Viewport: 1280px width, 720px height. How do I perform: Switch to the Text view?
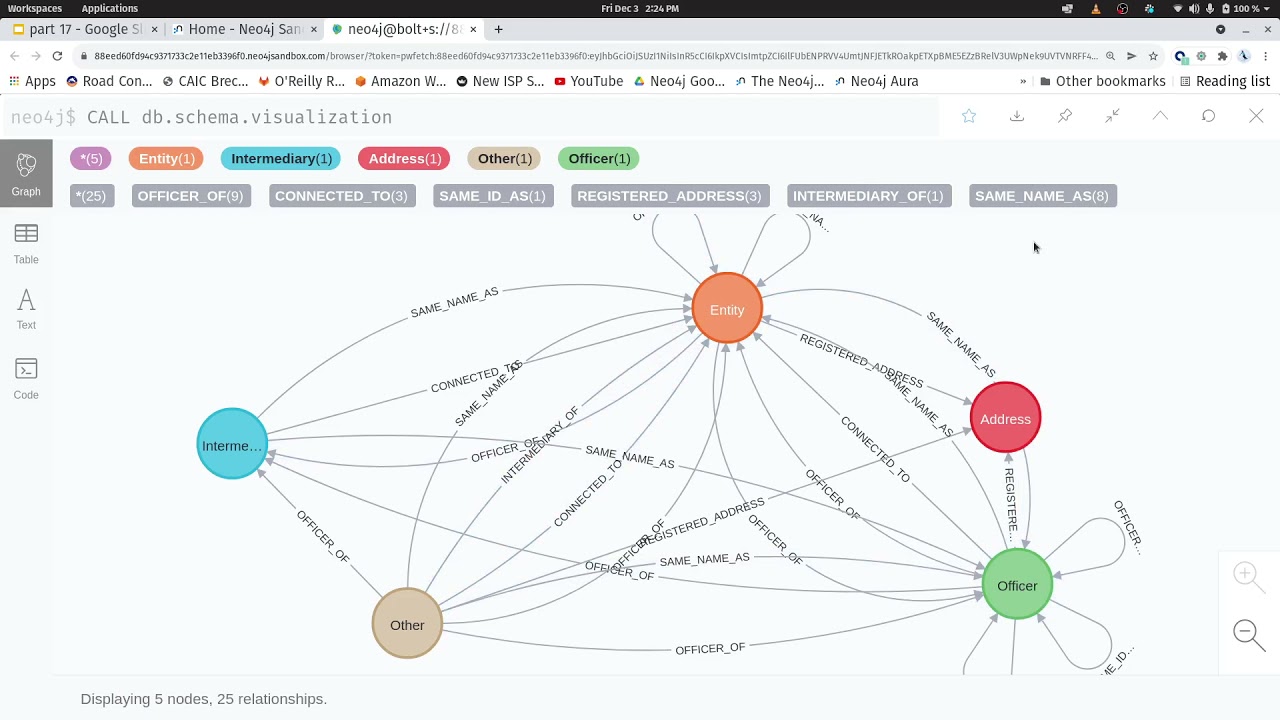tap(26, 309)
